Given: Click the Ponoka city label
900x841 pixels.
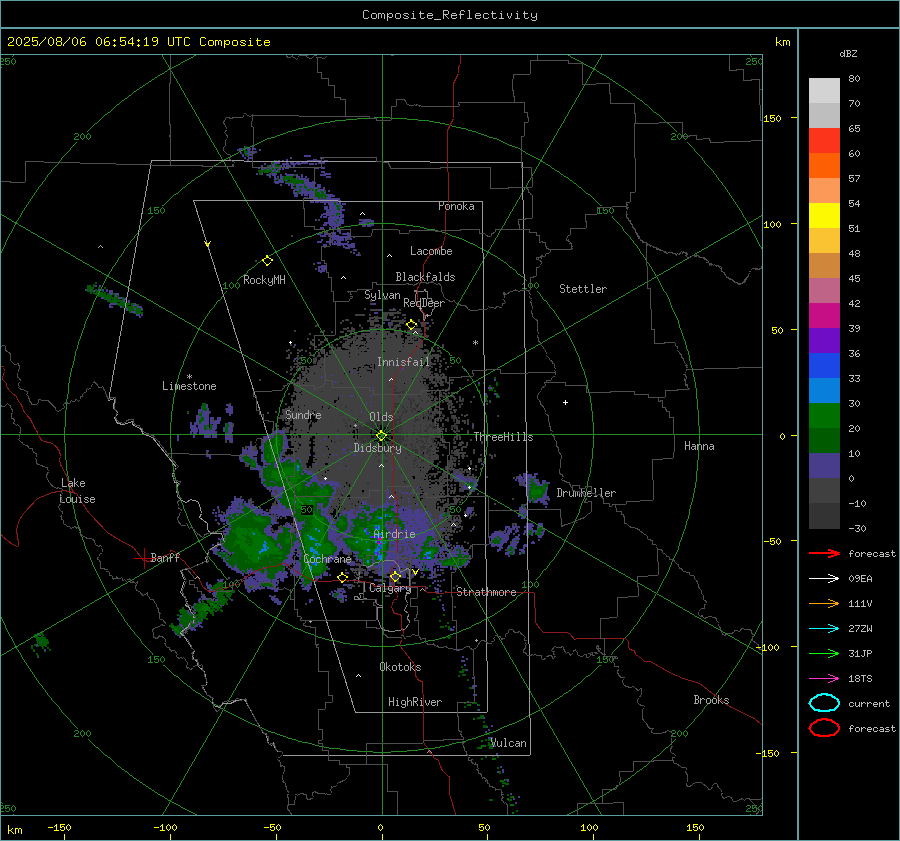Looking at the screenshot, I should 456,206.
